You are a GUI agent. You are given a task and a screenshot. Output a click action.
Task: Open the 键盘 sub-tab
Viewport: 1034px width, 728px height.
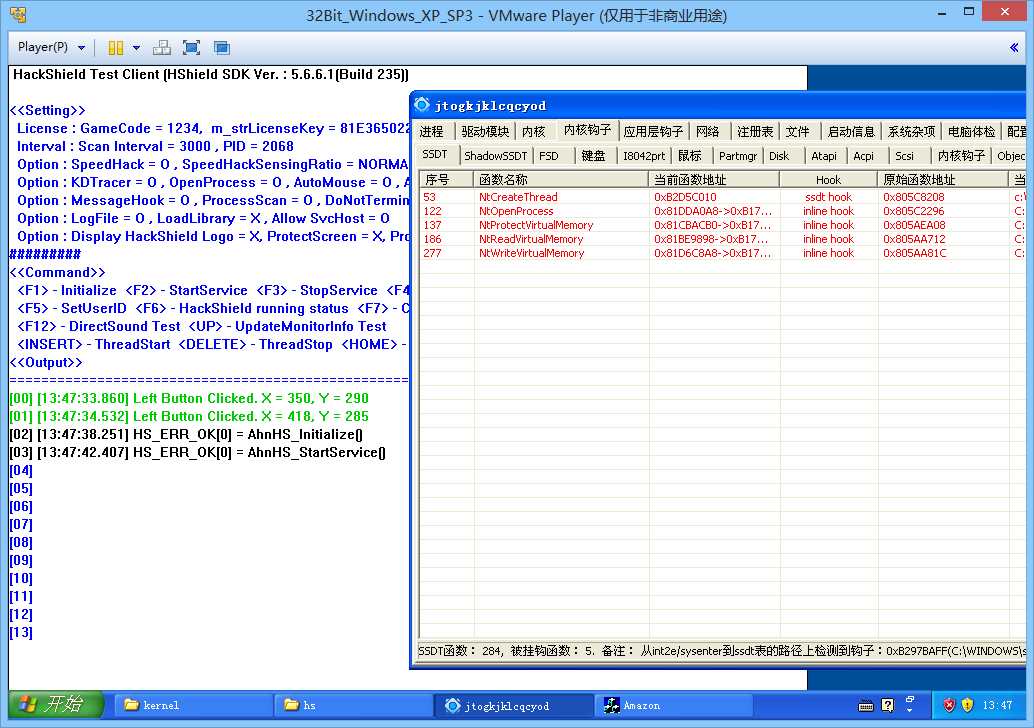click(x=593, y=156)
